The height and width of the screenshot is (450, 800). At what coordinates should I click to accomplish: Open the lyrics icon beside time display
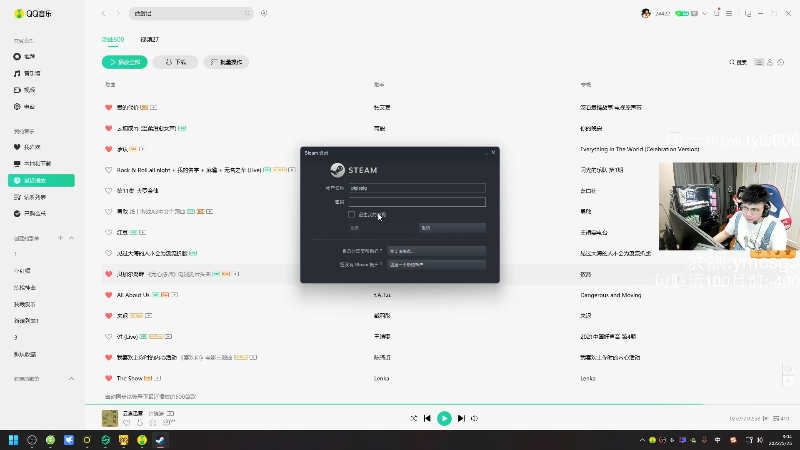click(765, 418)
